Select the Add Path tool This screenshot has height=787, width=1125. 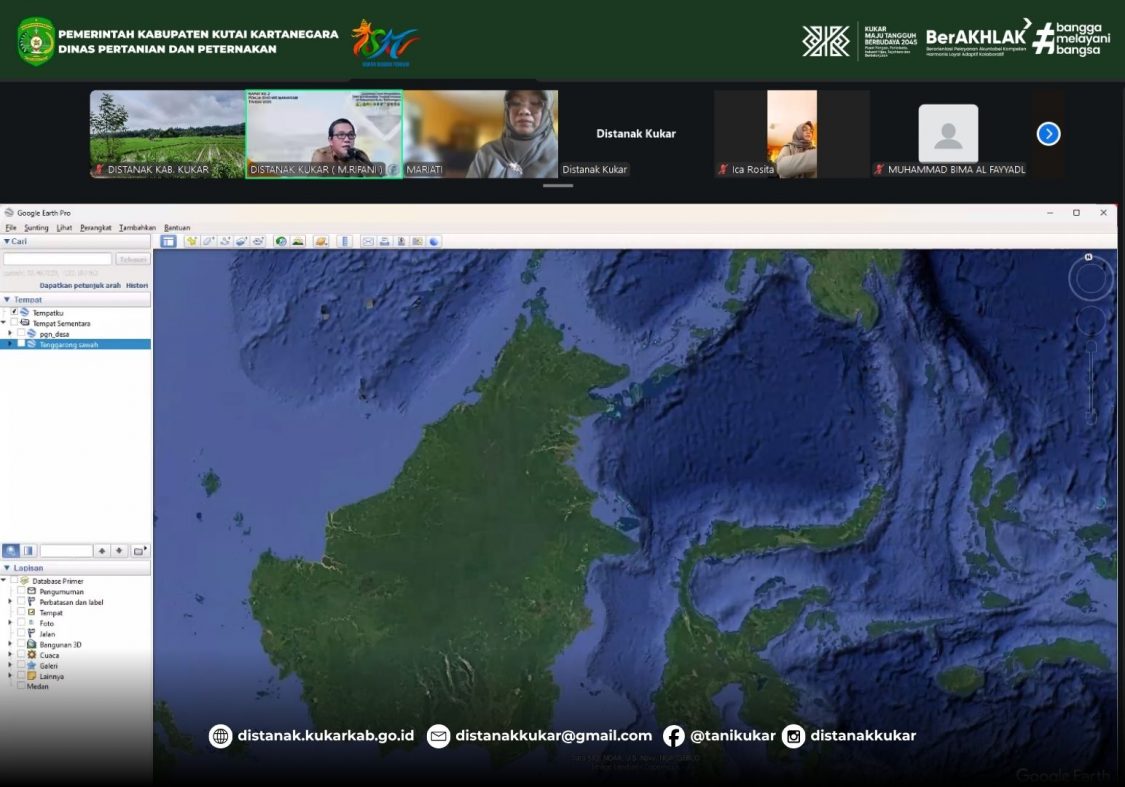coord(225,241)
